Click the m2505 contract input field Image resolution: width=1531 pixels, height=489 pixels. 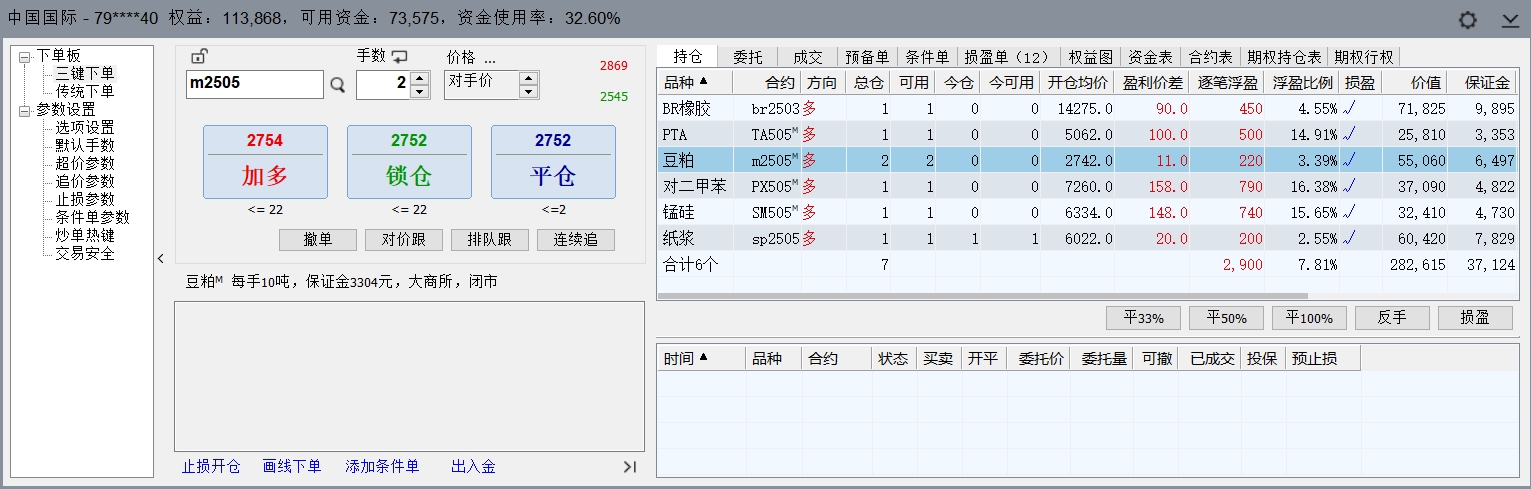[255, 85]
